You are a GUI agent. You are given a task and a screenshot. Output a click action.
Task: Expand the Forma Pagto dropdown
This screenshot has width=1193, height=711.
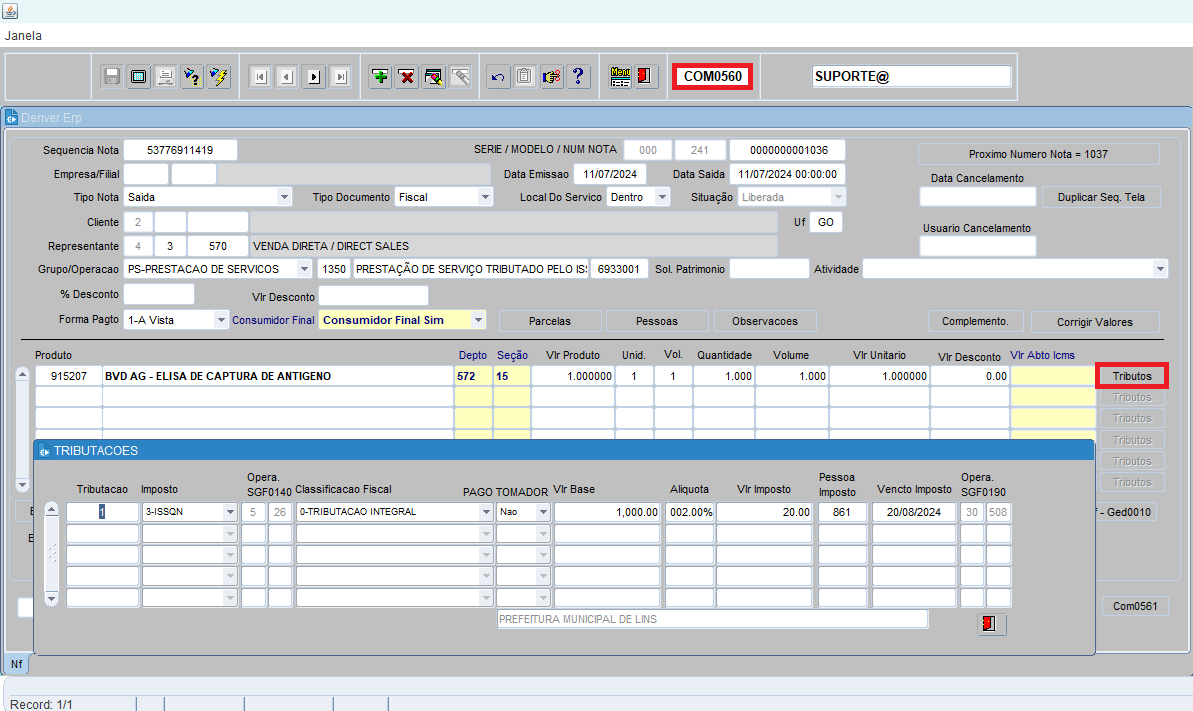point(221,321)
